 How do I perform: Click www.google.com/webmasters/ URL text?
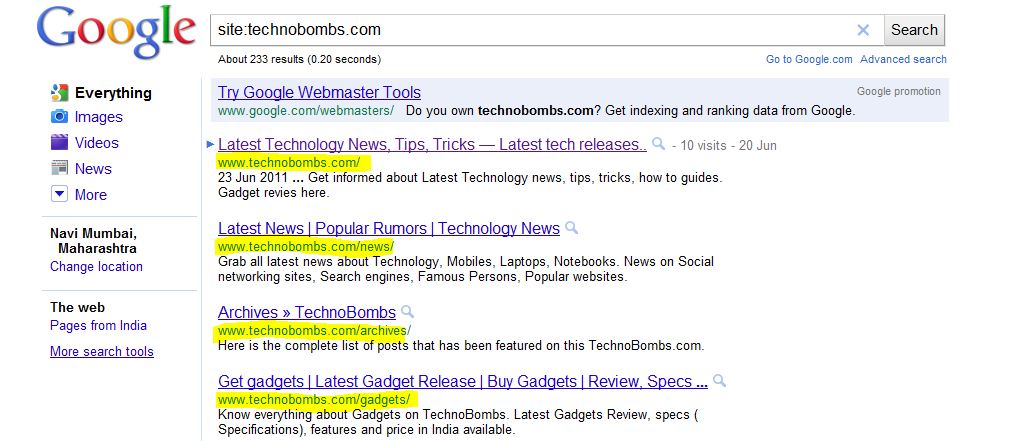(x=306, y=111)
